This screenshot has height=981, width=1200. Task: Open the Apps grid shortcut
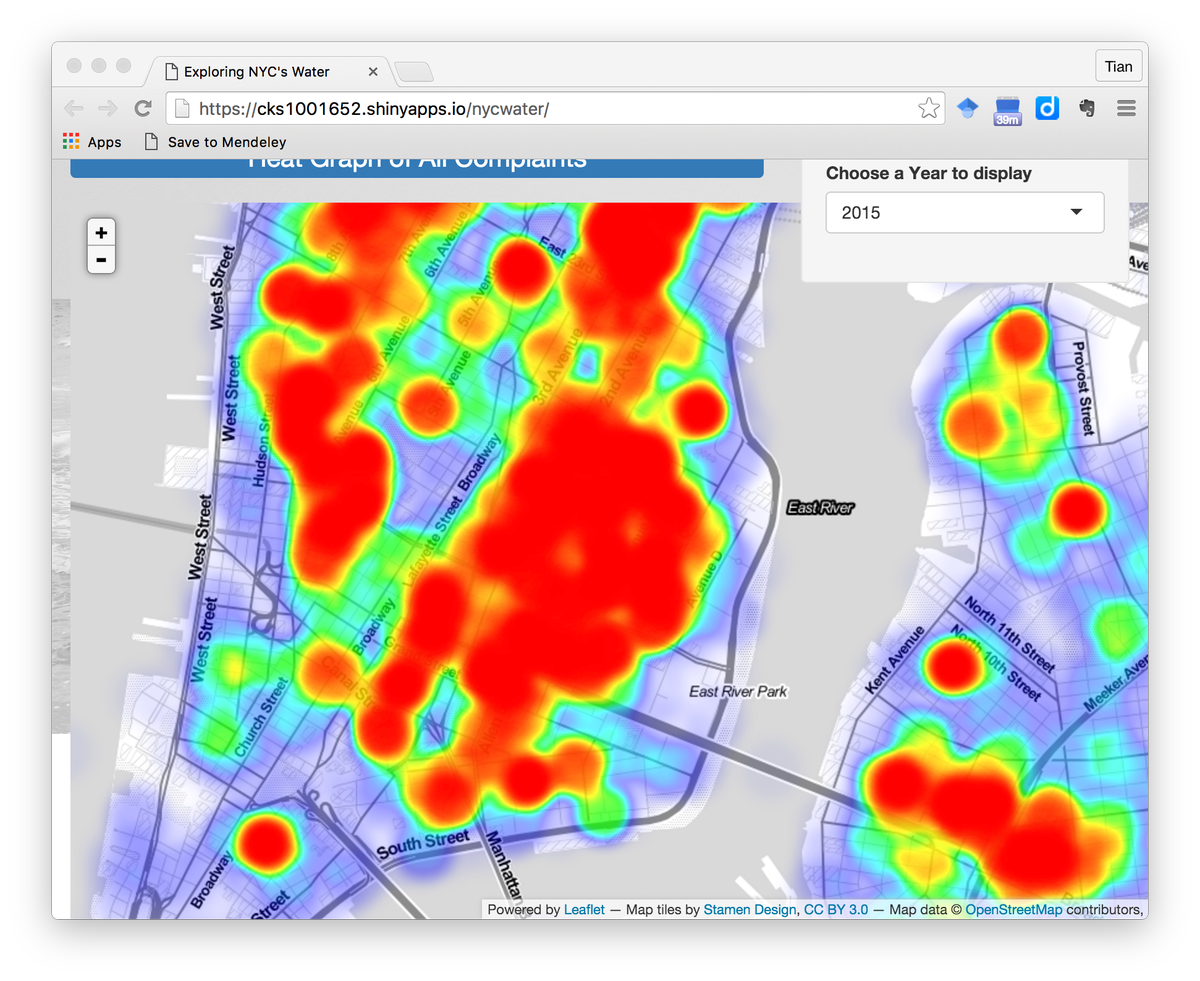[92, 142]
